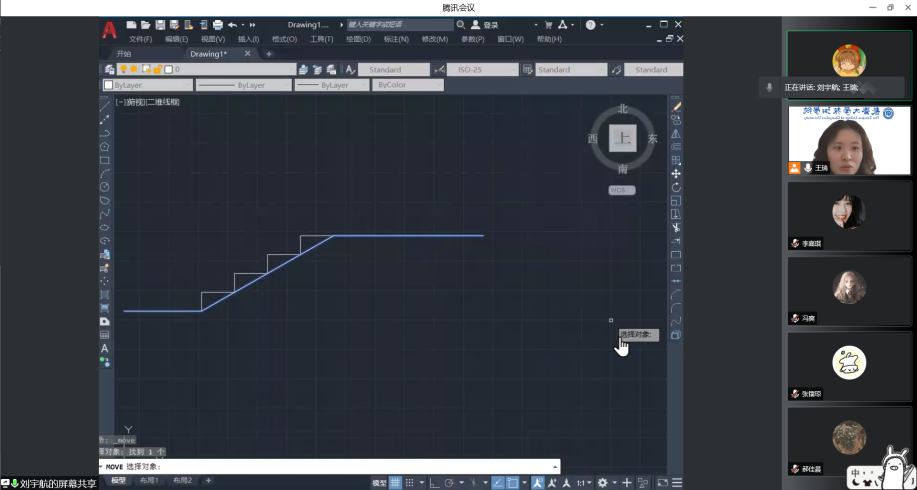Click the Move tool in modify toolbar
Screen dimensions: 917x490
[676, 174]
